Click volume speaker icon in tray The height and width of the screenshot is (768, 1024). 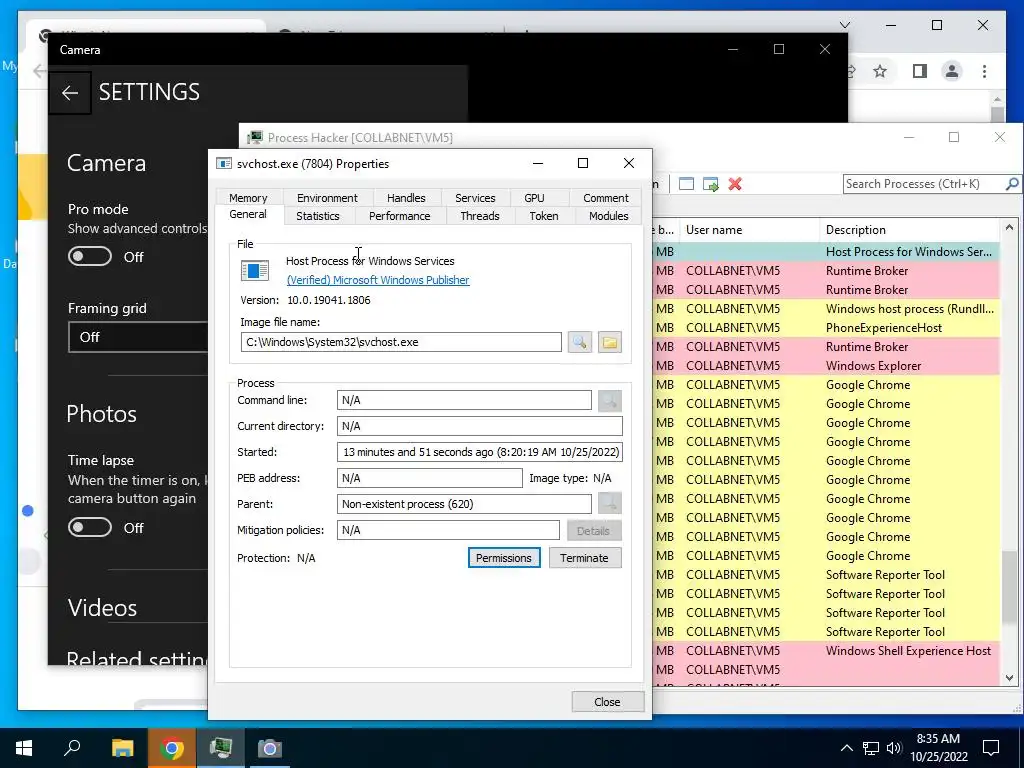[x=894, y=748]
